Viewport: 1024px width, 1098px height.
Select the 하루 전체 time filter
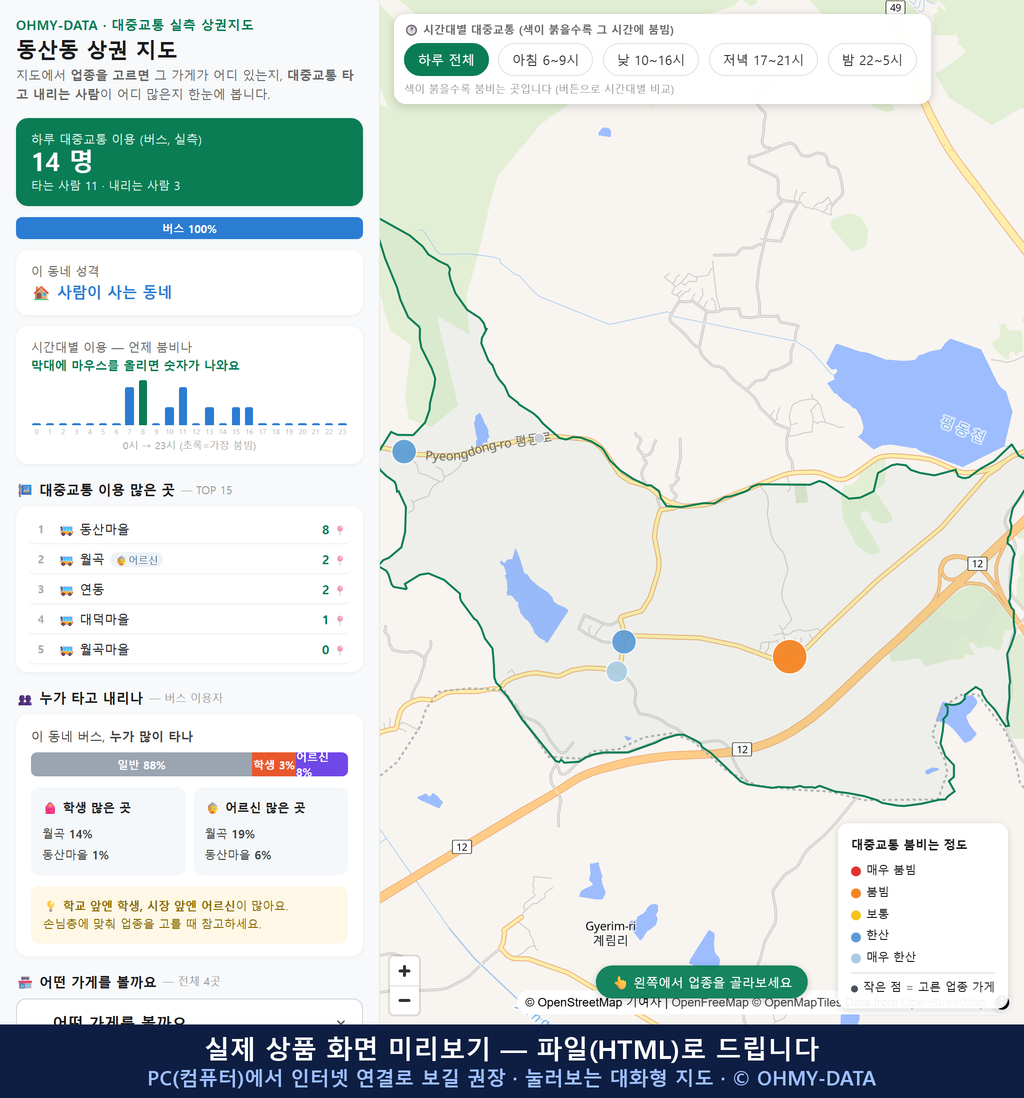click(x=446, y=60)
